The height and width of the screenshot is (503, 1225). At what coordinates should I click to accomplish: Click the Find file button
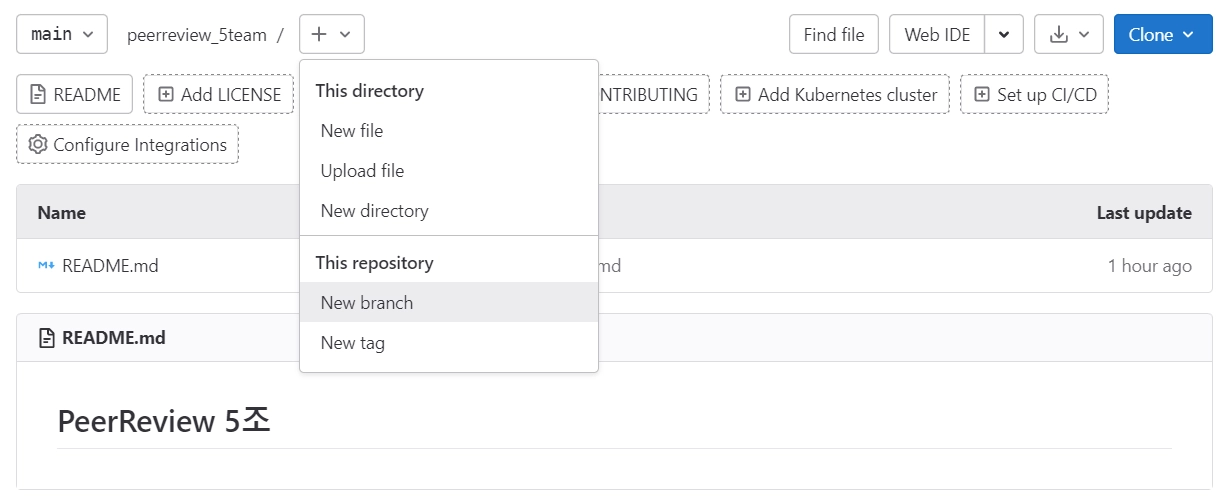pos(833,35)
